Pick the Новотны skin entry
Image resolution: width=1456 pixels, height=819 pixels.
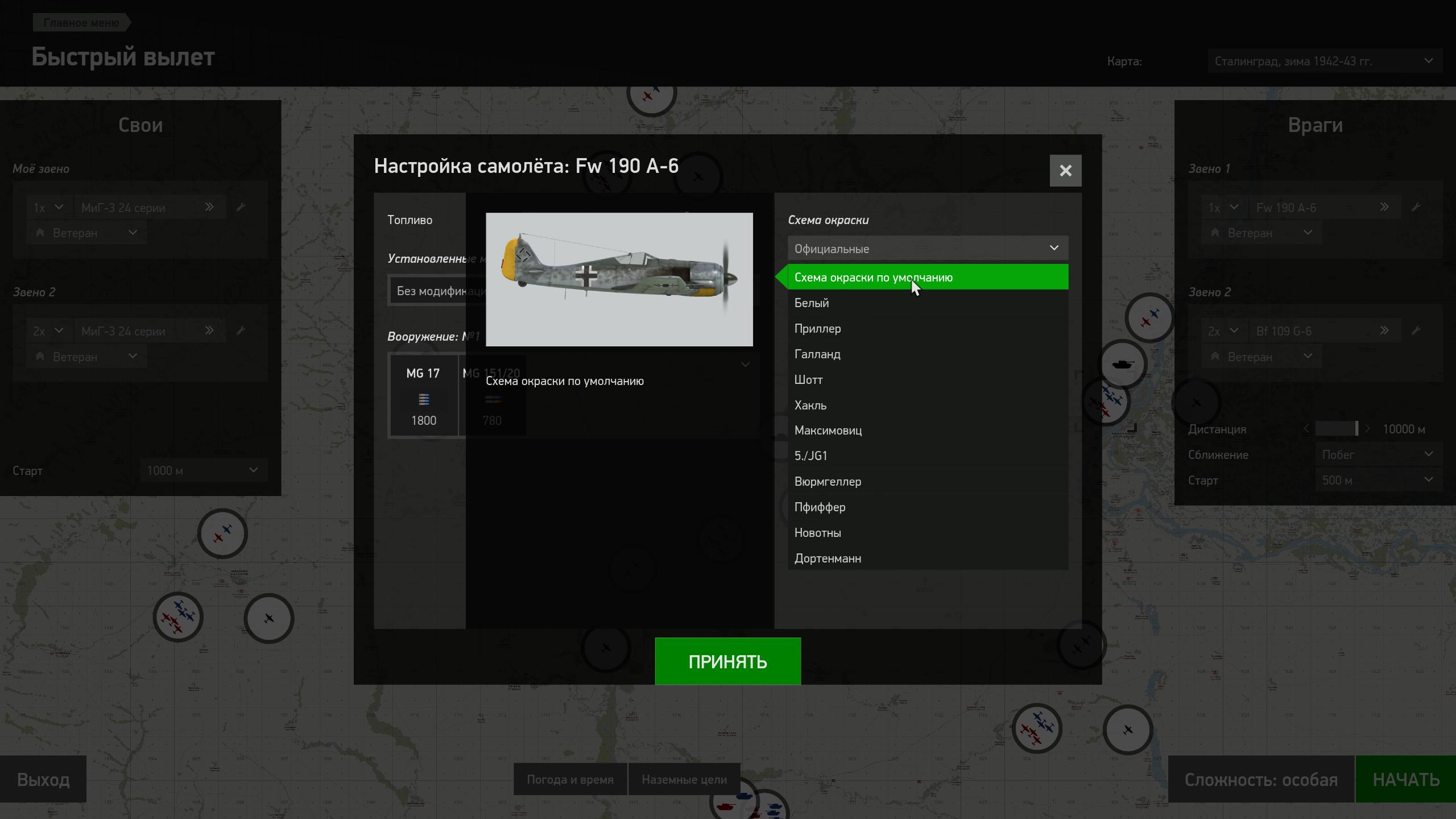928,532
